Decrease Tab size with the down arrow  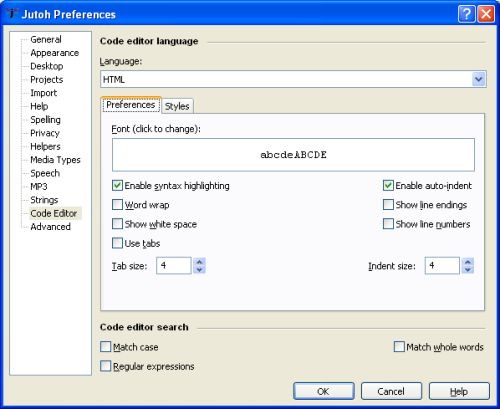tap(199, 270)
